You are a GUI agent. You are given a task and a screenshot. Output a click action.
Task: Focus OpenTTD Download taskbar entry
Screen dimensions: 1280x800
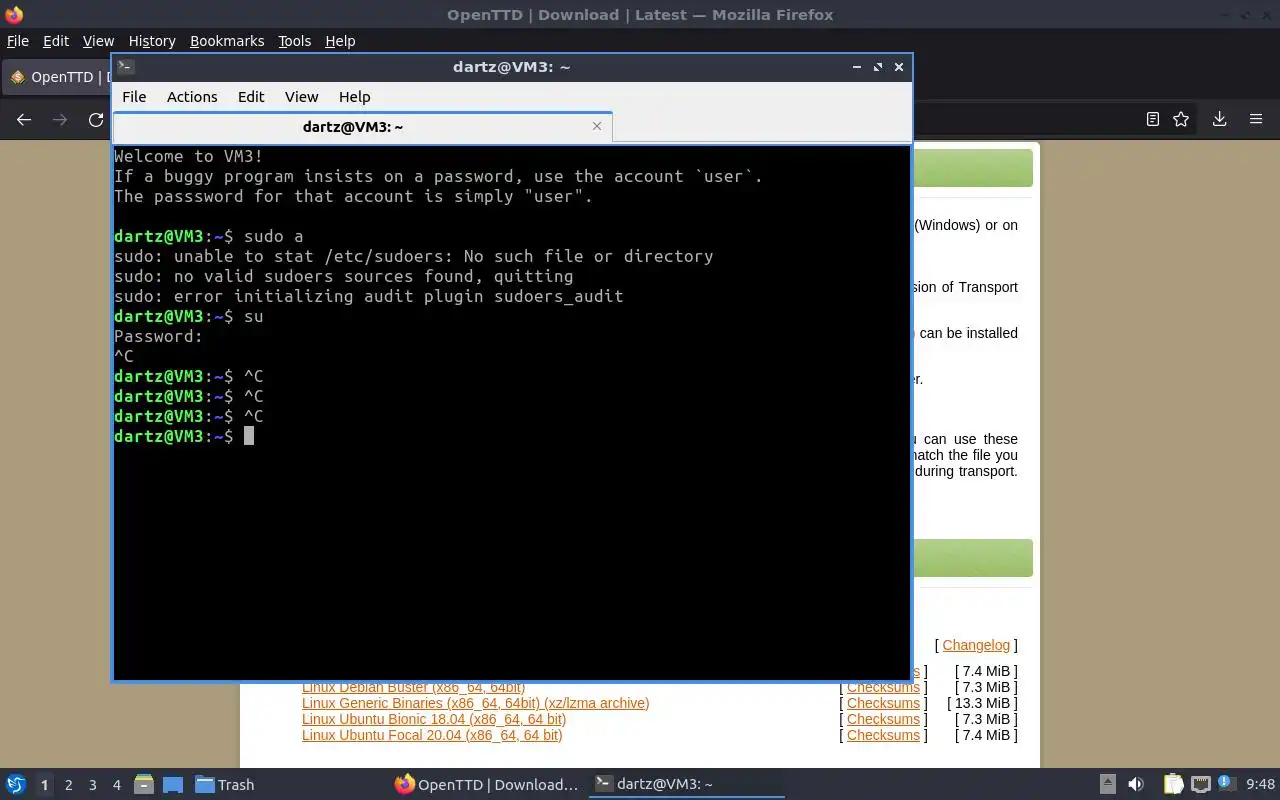487,784
